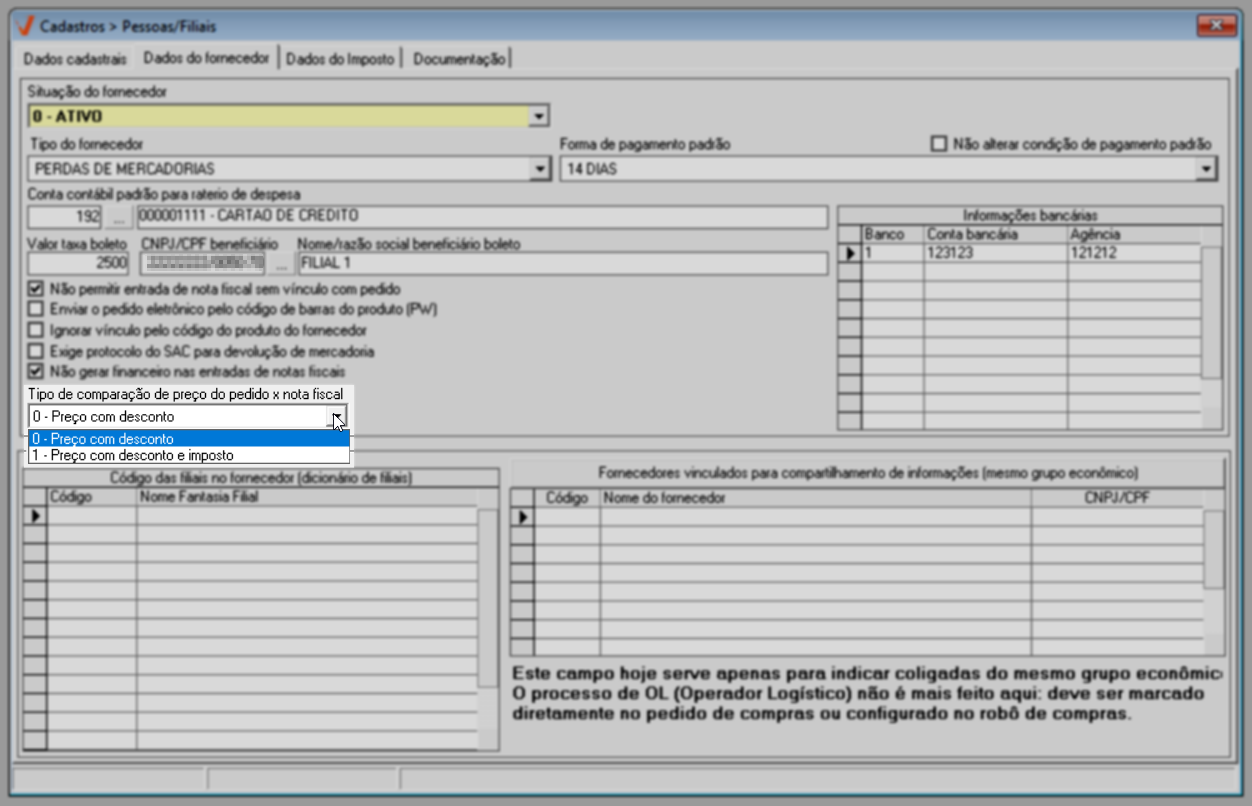The image size is (1252, 806).
Task: Select the row indicator arrow in bank info grid
Action: 850,254
